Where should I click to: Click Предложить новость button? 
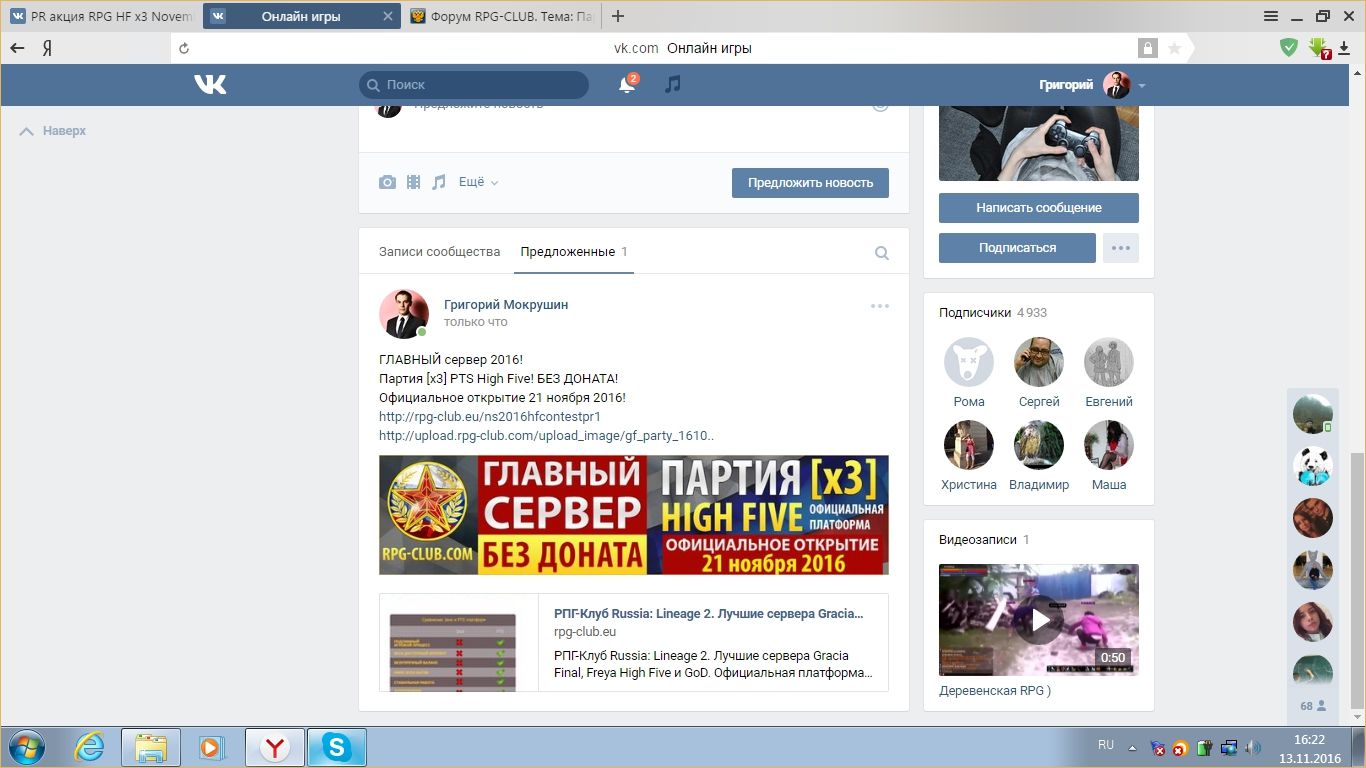click(810, 182)
